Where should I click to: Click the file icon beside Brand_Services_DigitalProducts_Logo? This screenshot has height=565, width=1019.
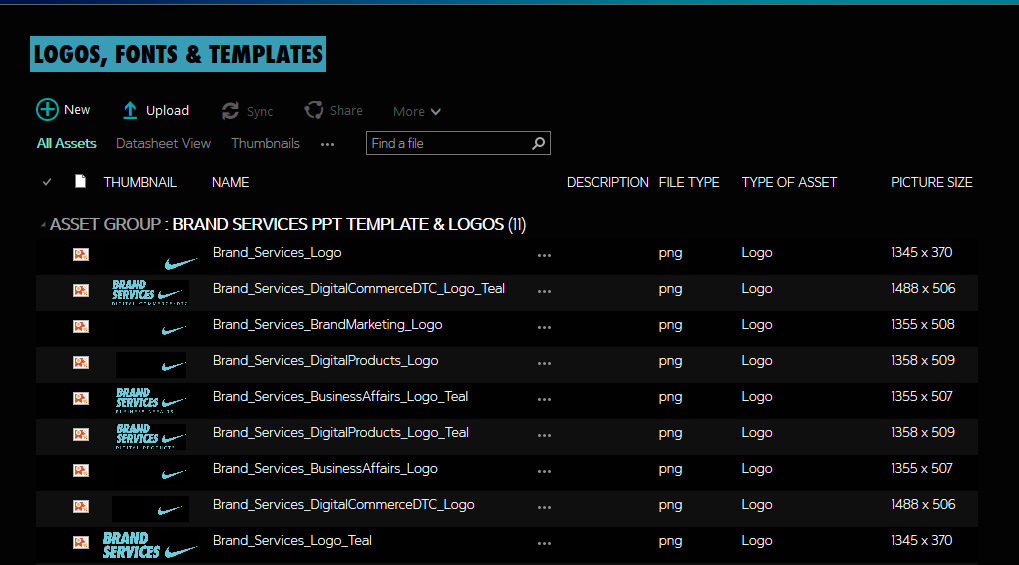81,362
